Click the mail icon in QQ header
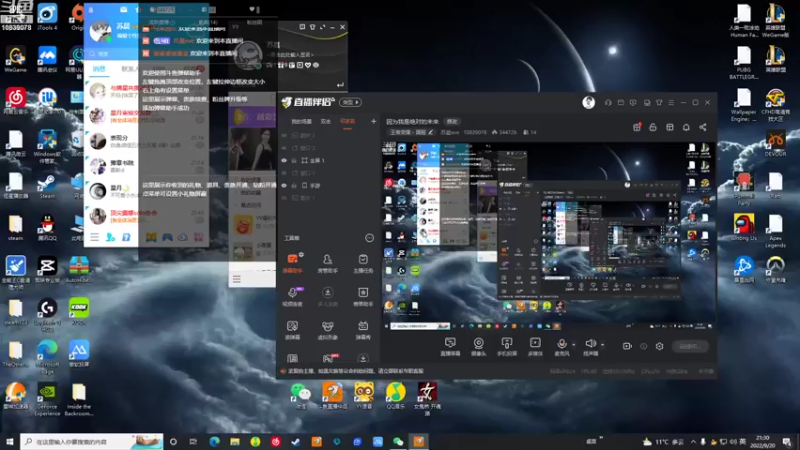The width and height of the screenshot is (800, 450). tap(123, 9)
